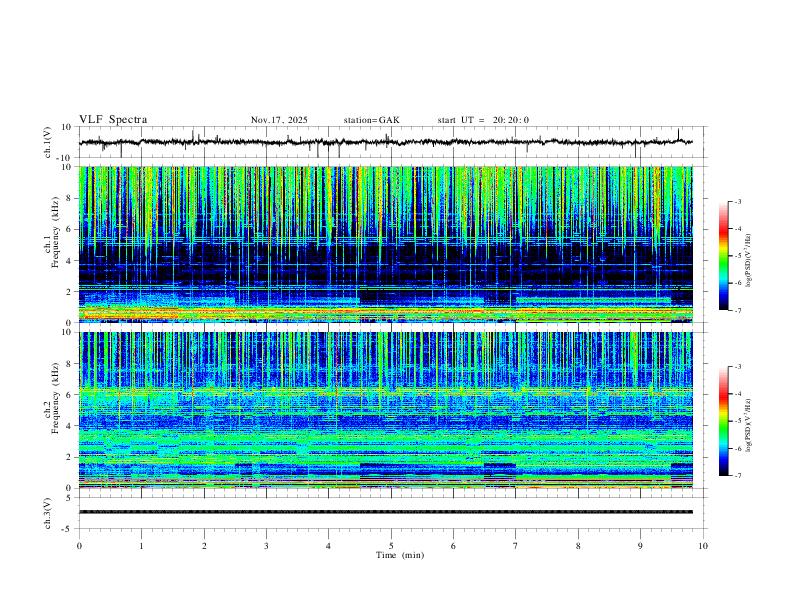Screen dimensions: 792x612
Task: Click the ch.3 black voltage trace
Action: pos(386,512)
